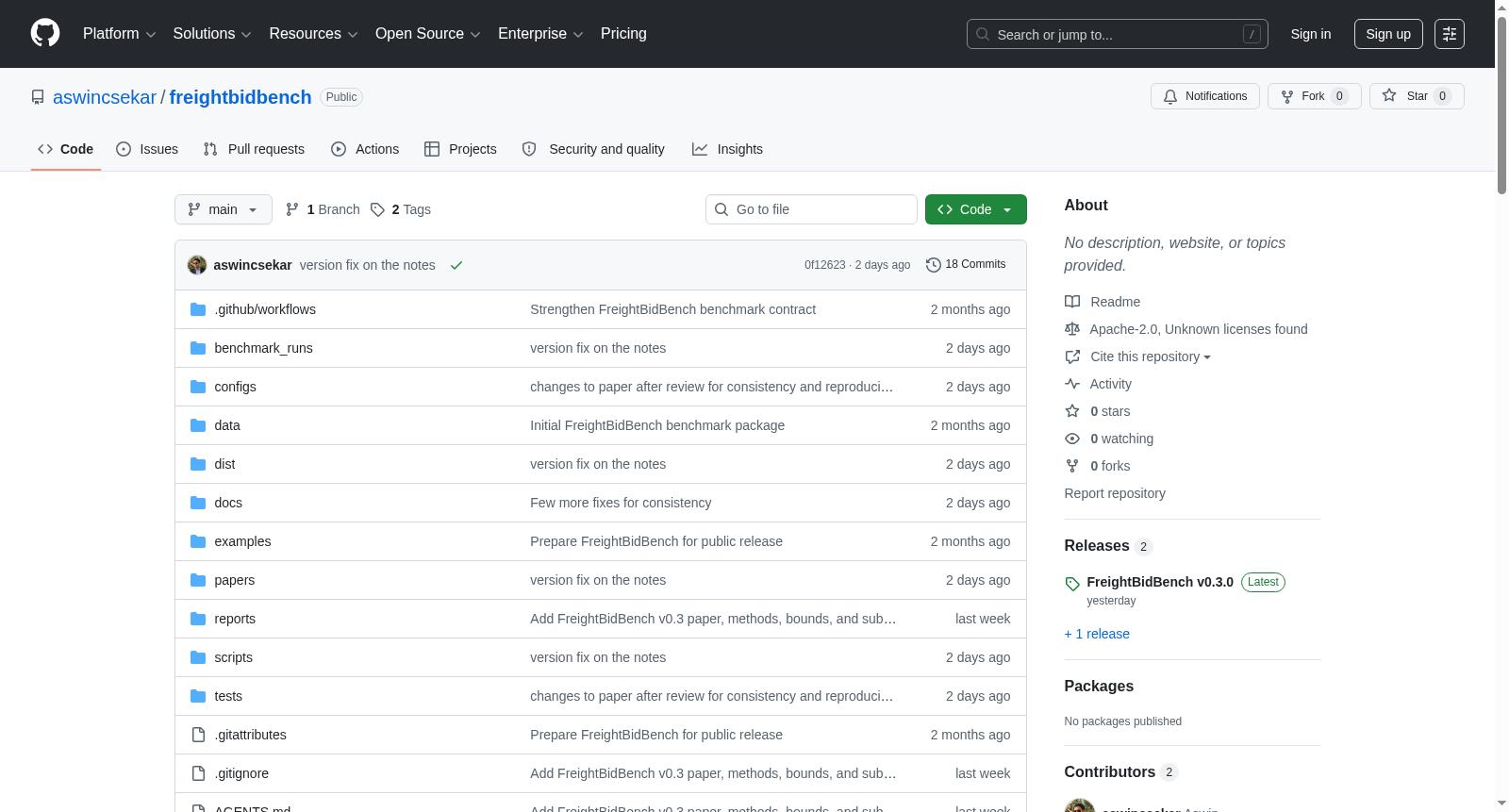The width and height of the screenshot is (1509, 812).
Task: Switch to the Actions tab
Action: tap(365, 149)
